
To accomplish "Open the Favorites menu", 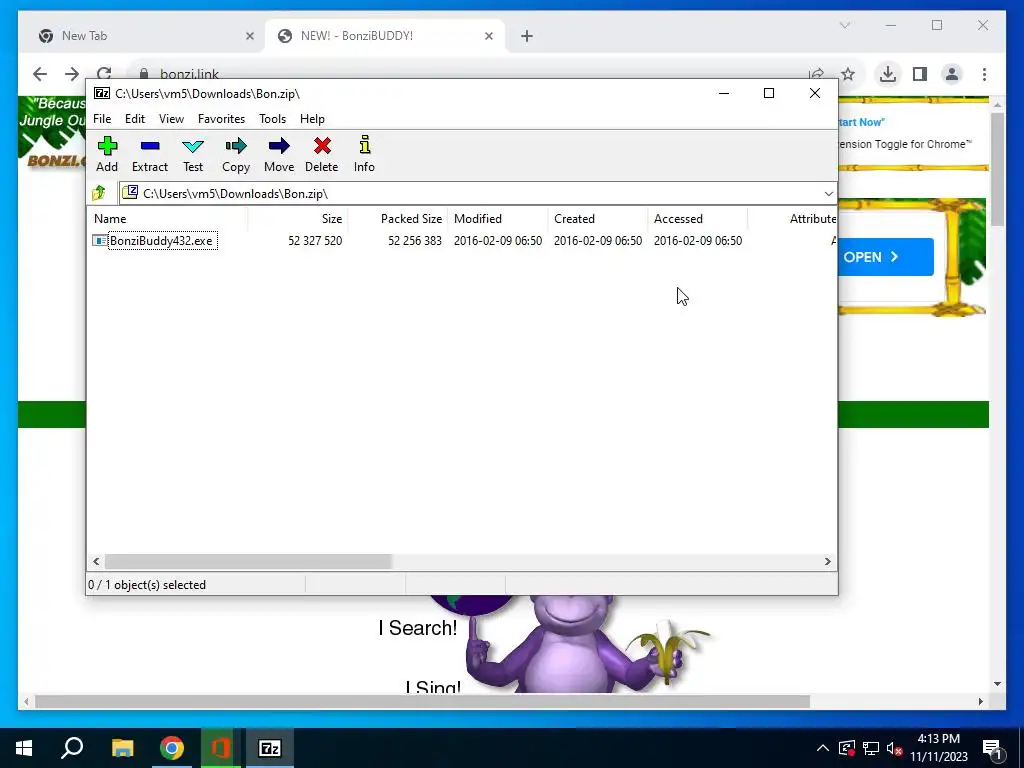I will point(221,119).
